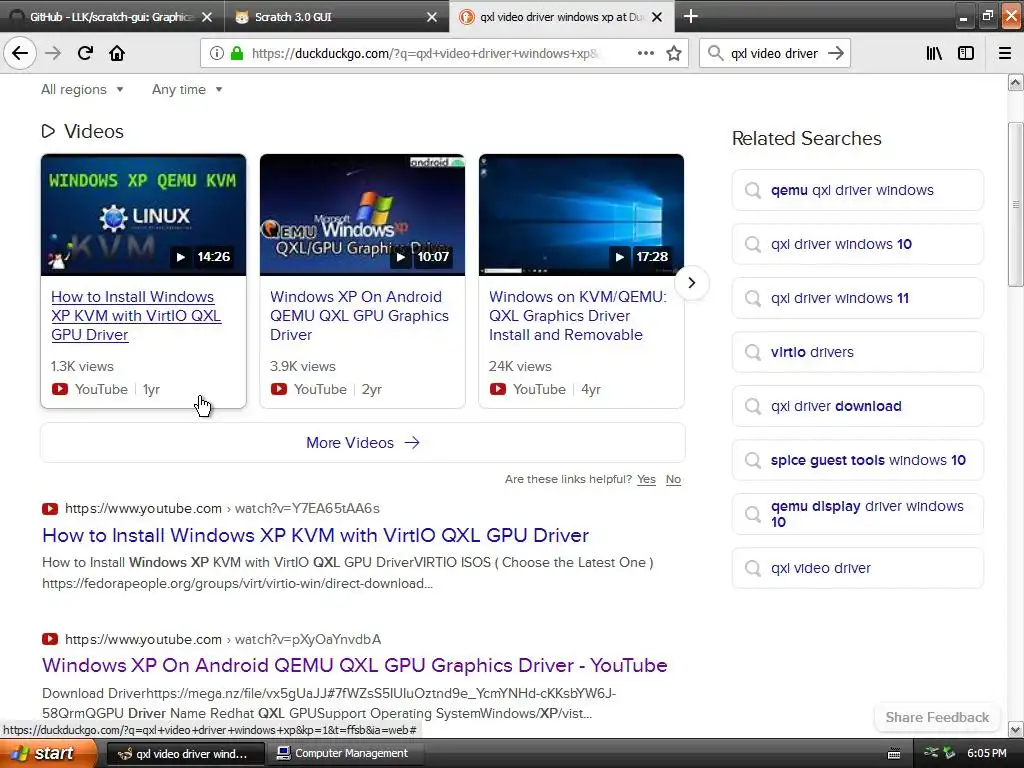Switch to GitHub LLK/scratch-gui tab
1024x768 pixels.
click(x=111, y=17)
